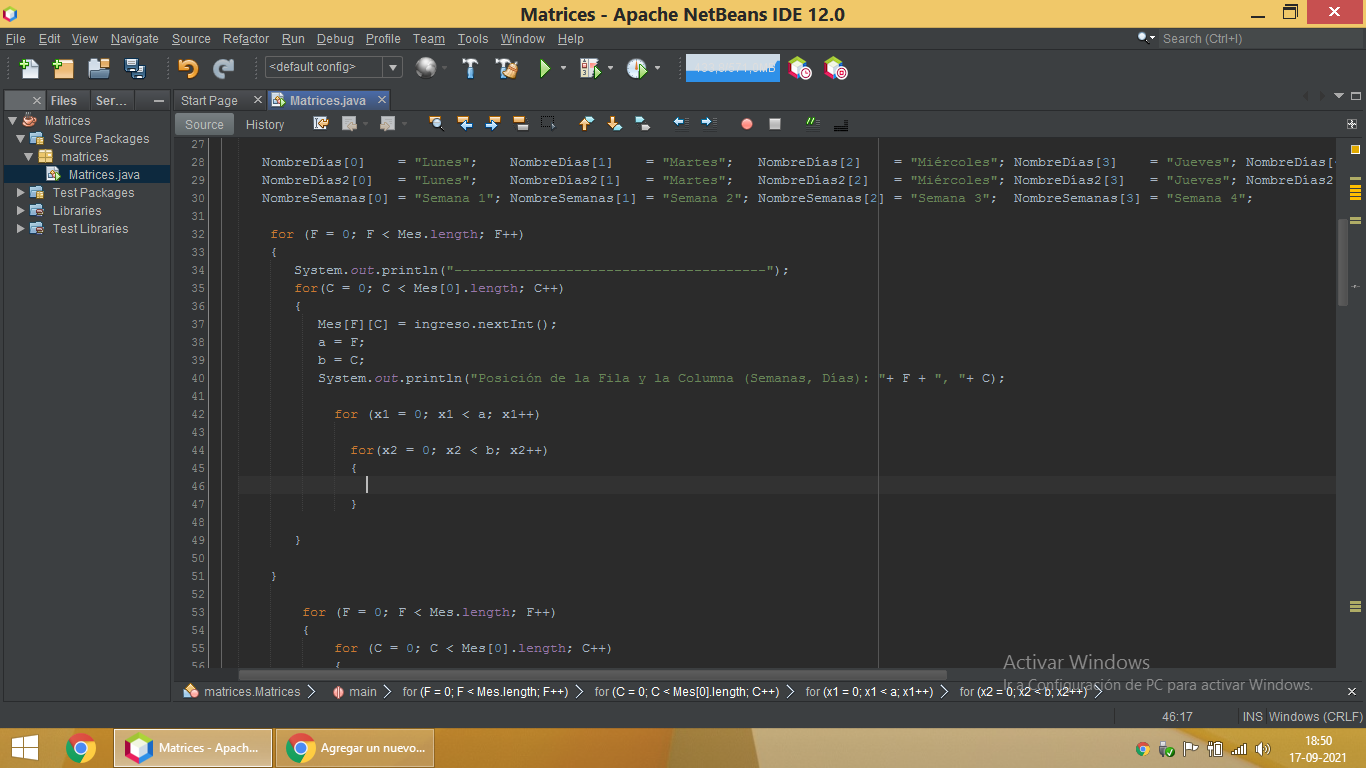Switch to the Start Page tab
Viewport: 1366px width, 768px height.
click(209, 100)
